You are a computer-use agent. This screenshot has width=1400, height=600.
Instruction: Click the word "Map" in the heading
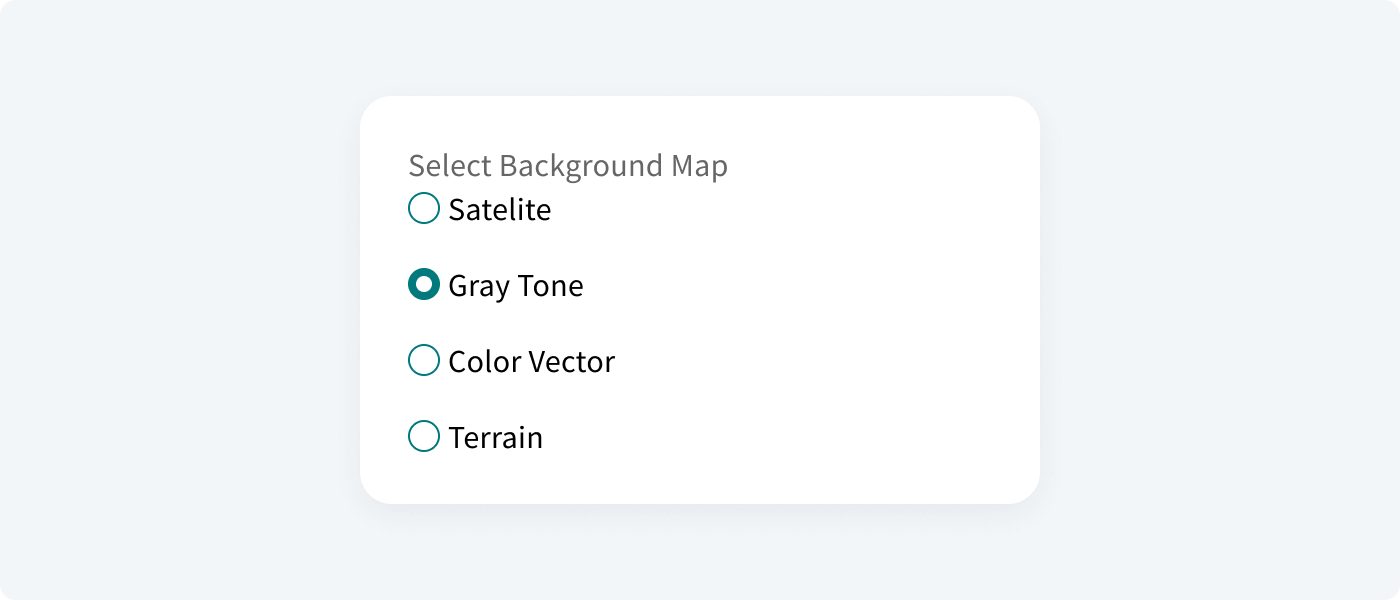[699, 166]
